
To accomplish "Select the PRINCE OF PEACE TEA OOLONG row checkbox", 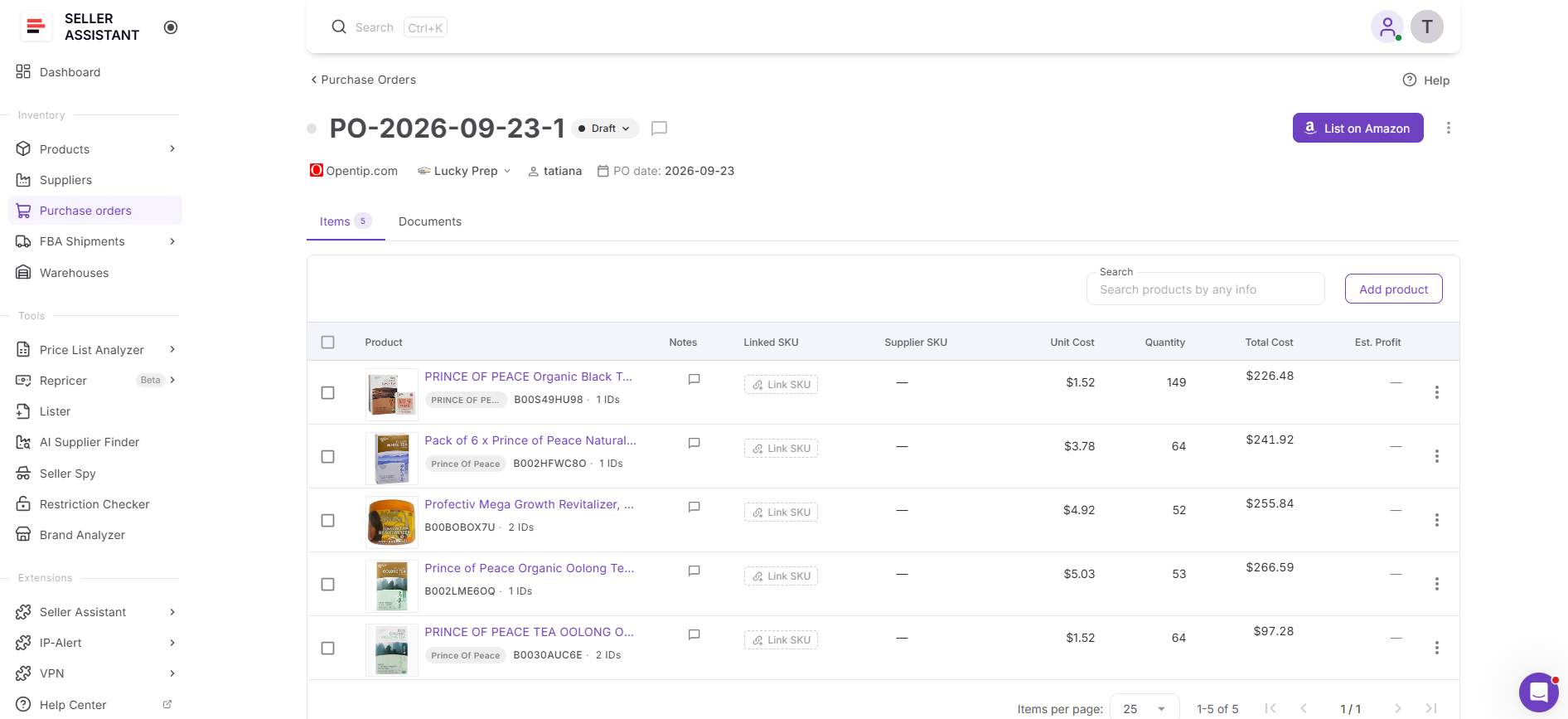I will 328,649.
